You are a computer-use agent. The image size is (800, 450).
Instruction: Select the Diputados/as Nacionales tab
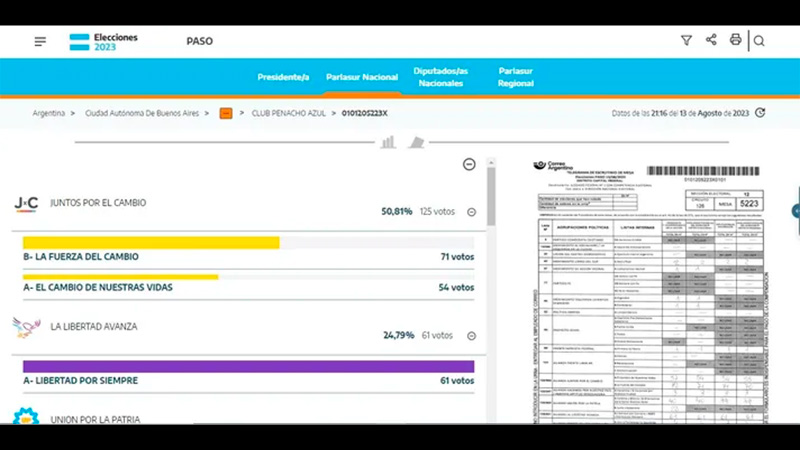coord(441,77)
